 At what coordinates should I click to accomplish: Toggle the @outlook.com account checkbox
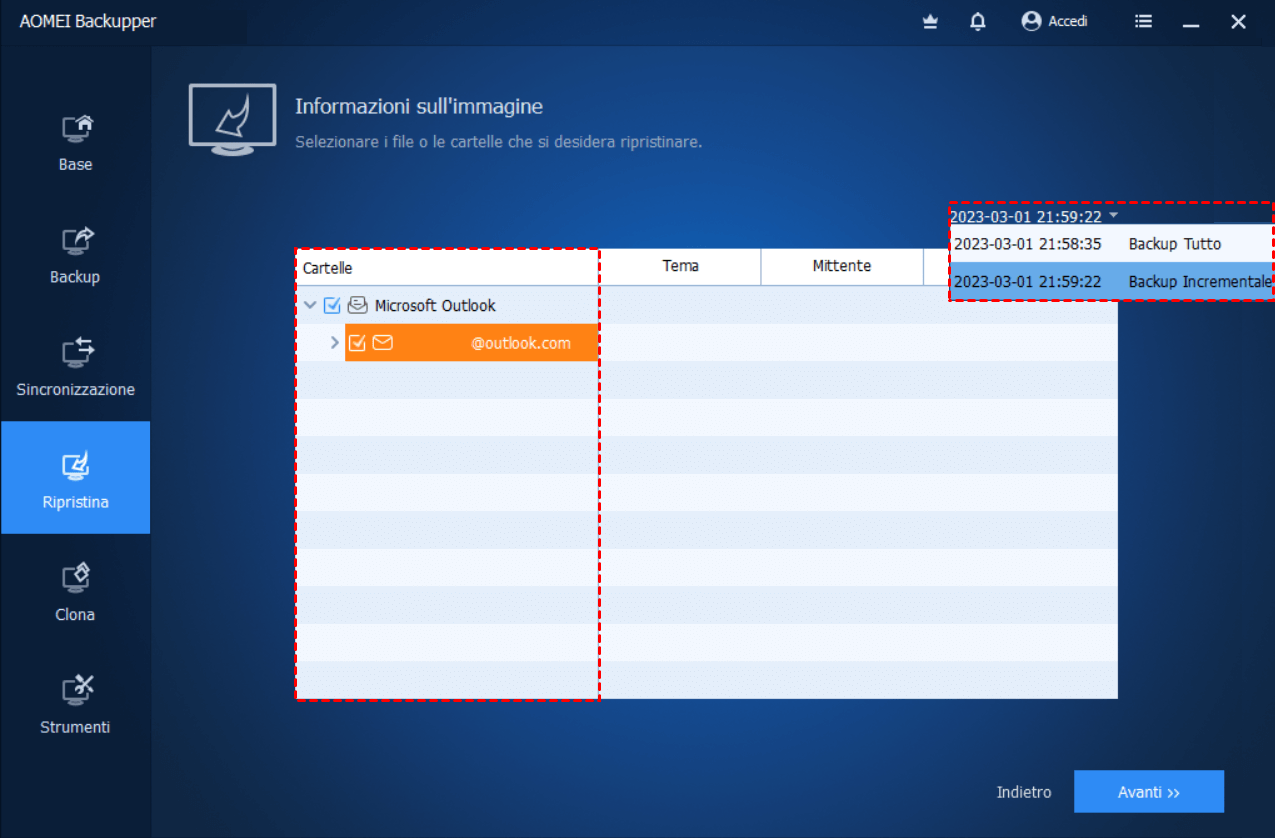pyautogui.click(x=357, y=343)
